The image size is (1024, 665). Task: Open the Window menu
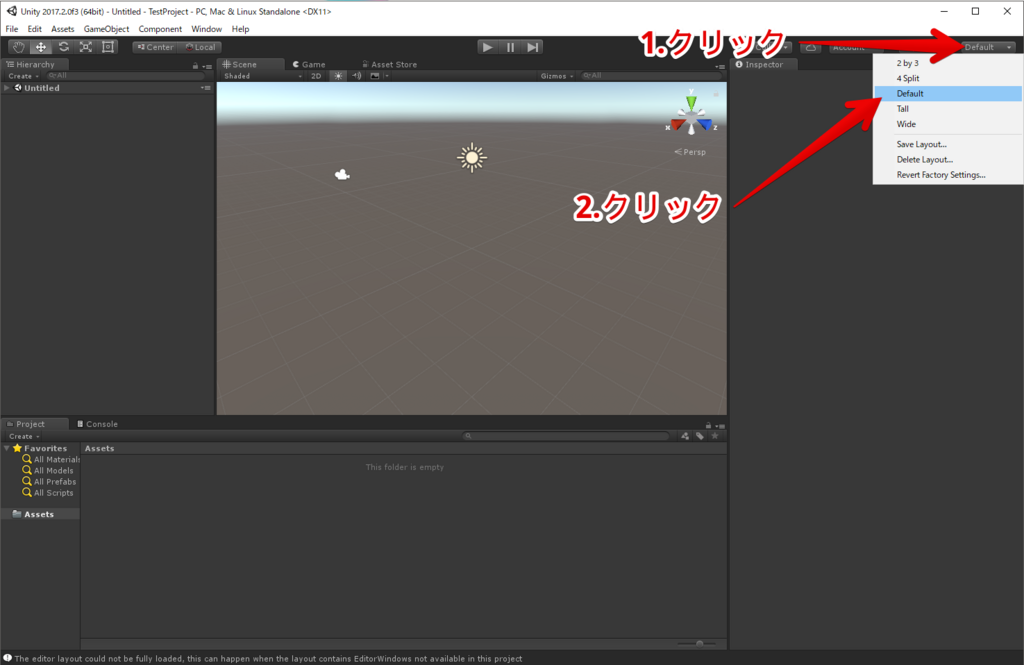[x=206, y=29]
